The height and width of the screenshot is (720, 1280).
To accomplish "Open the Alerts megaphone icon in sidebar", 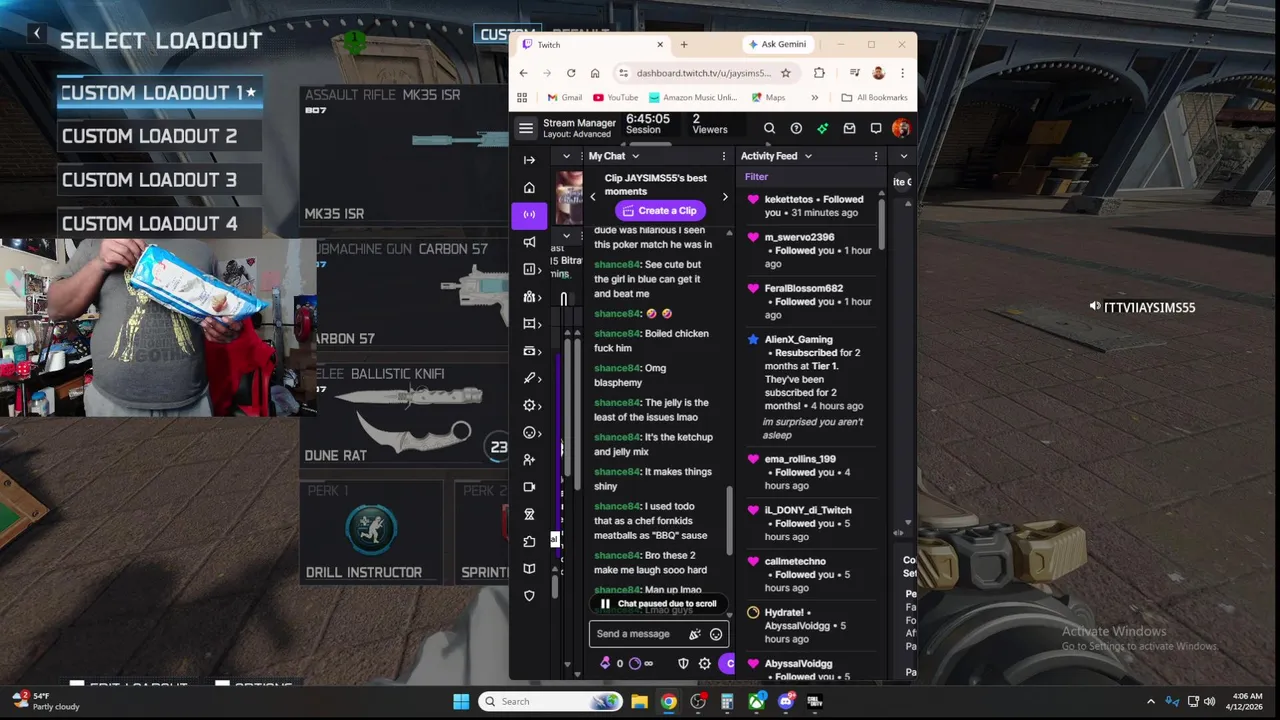I will pyautogui.click(x=529, y=242).
